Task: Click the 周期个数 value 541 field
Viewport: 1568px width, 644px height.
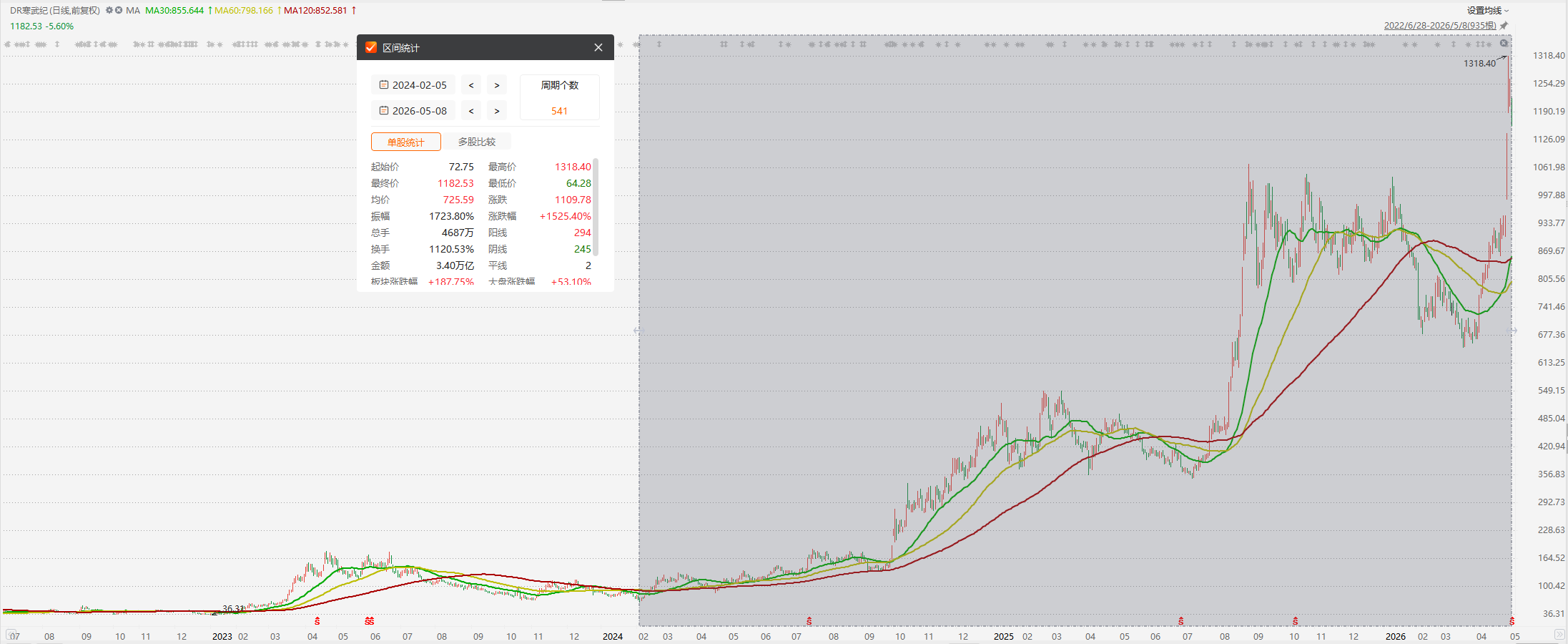Action: click(x=559, y=111)
